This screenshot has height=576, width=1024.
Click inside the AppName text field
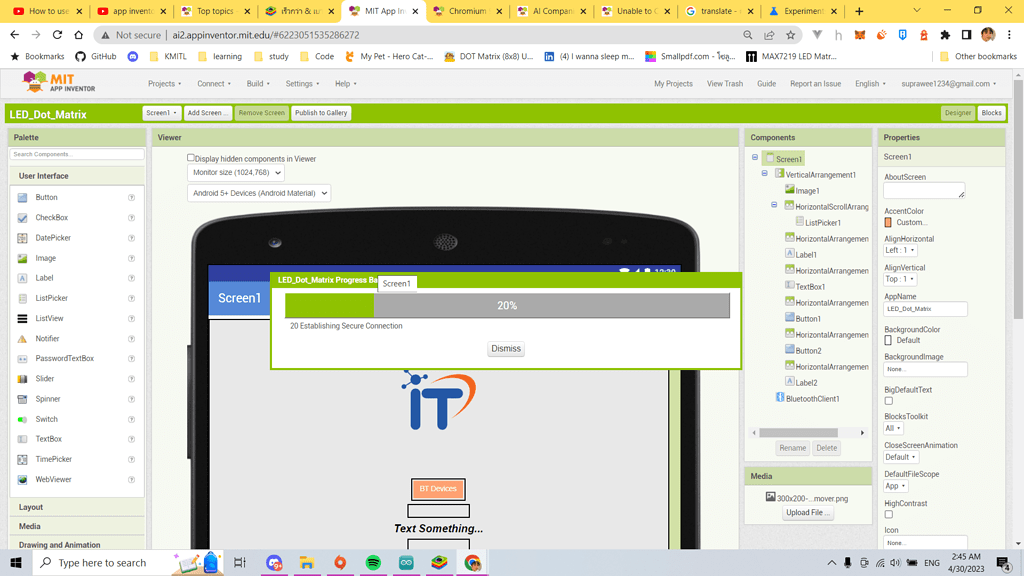tap(925, 308)
